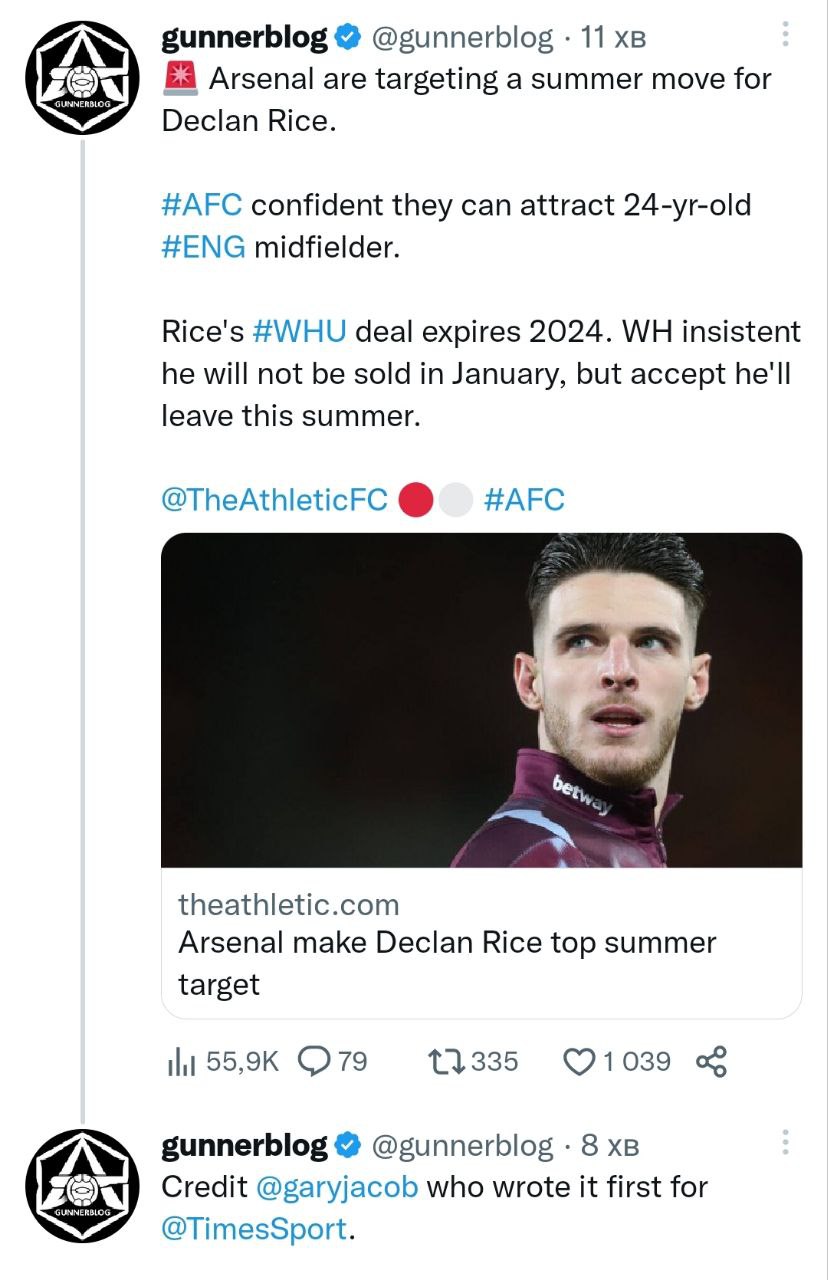This screenshot has height=1280, width=828.
Task: Open gunnerblog avatar on first tweet
Action: (82, 78)
